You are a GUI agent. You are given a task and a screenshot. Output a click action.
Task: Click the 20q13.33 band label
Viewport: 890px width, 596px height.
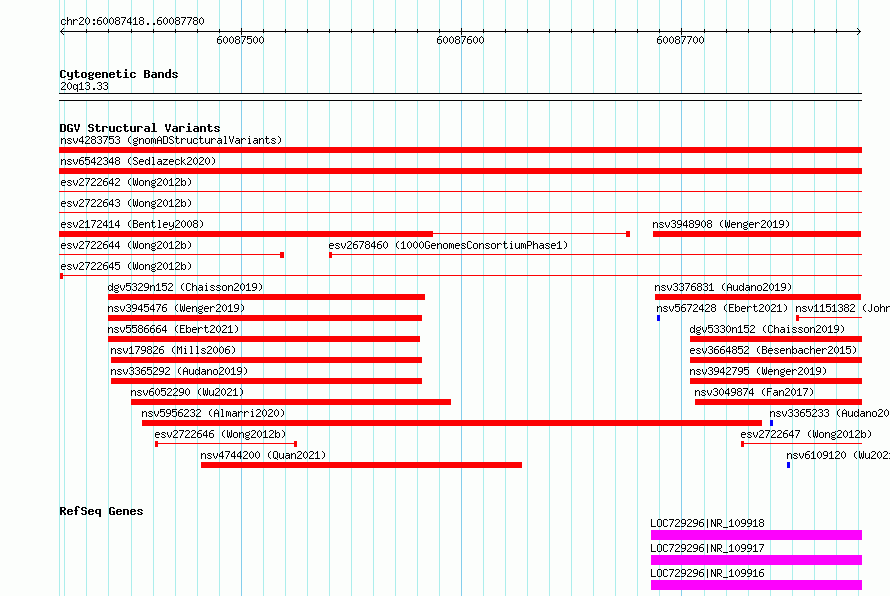click(x=84, y=86)
